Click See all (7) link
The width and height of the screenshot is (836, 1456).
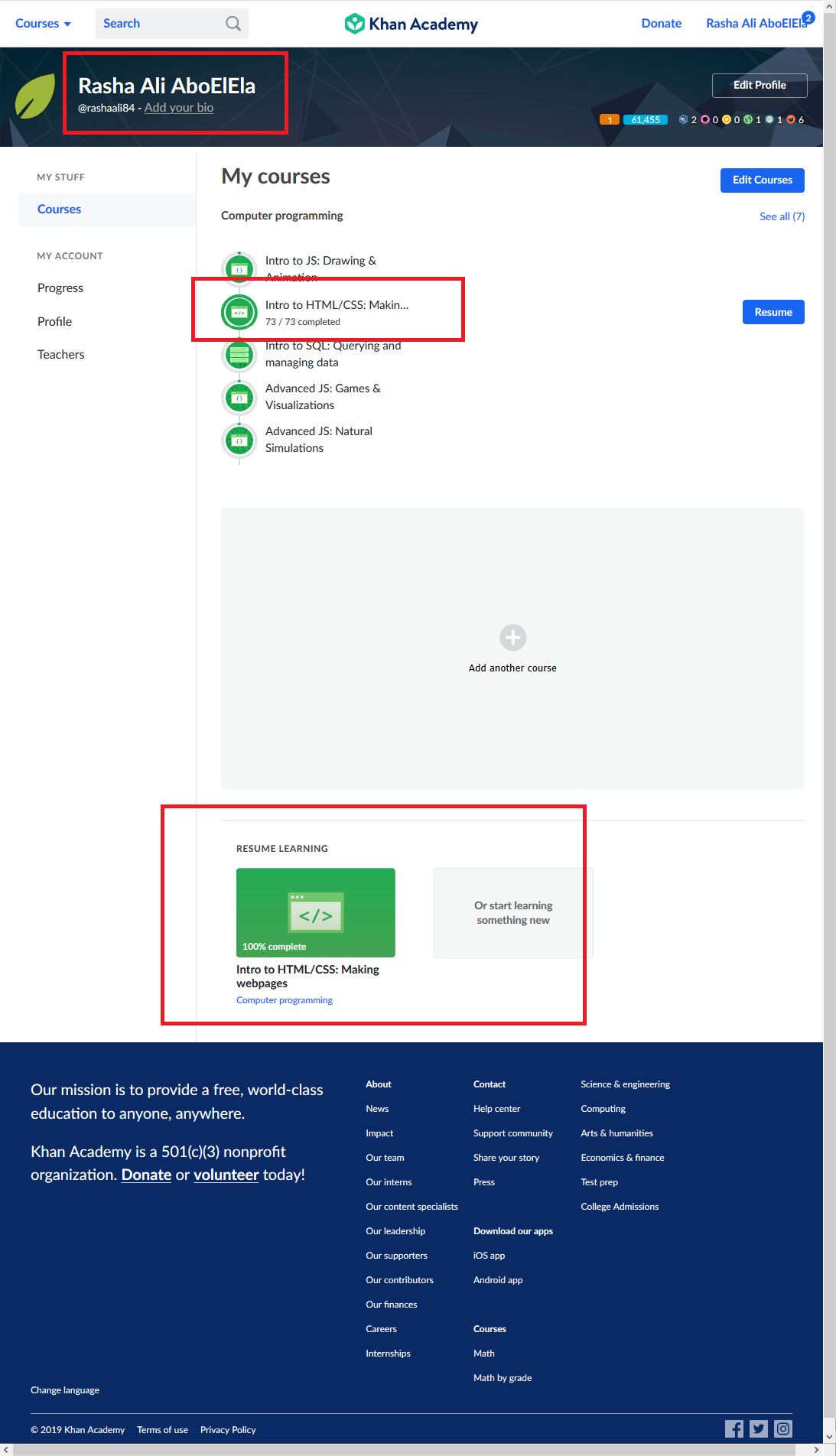[x=782, y=216]
